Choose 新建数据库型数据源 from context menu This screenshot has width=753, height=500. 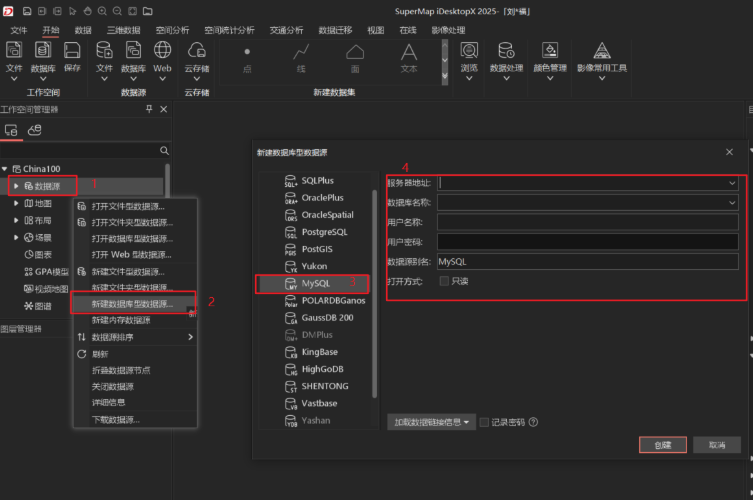click(x=132, y=303)
